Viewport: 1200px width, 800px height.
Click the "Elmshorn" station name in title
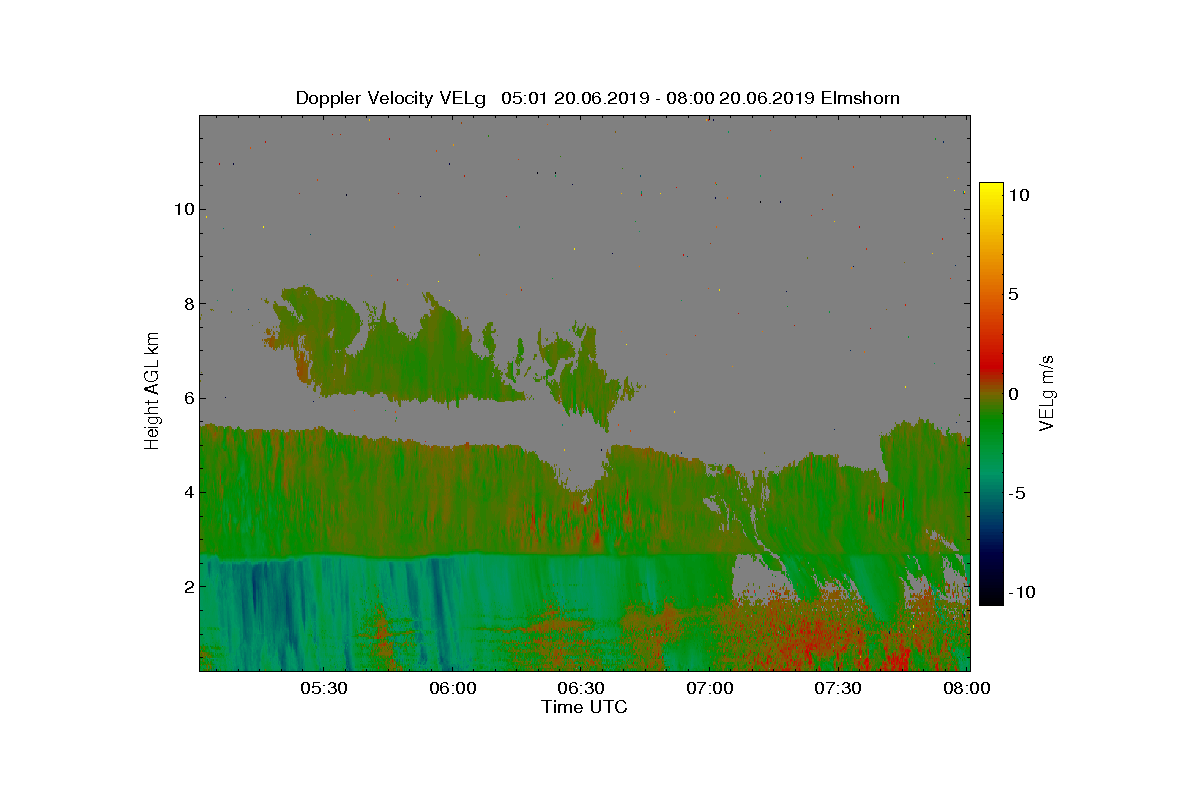pos(860,98)
